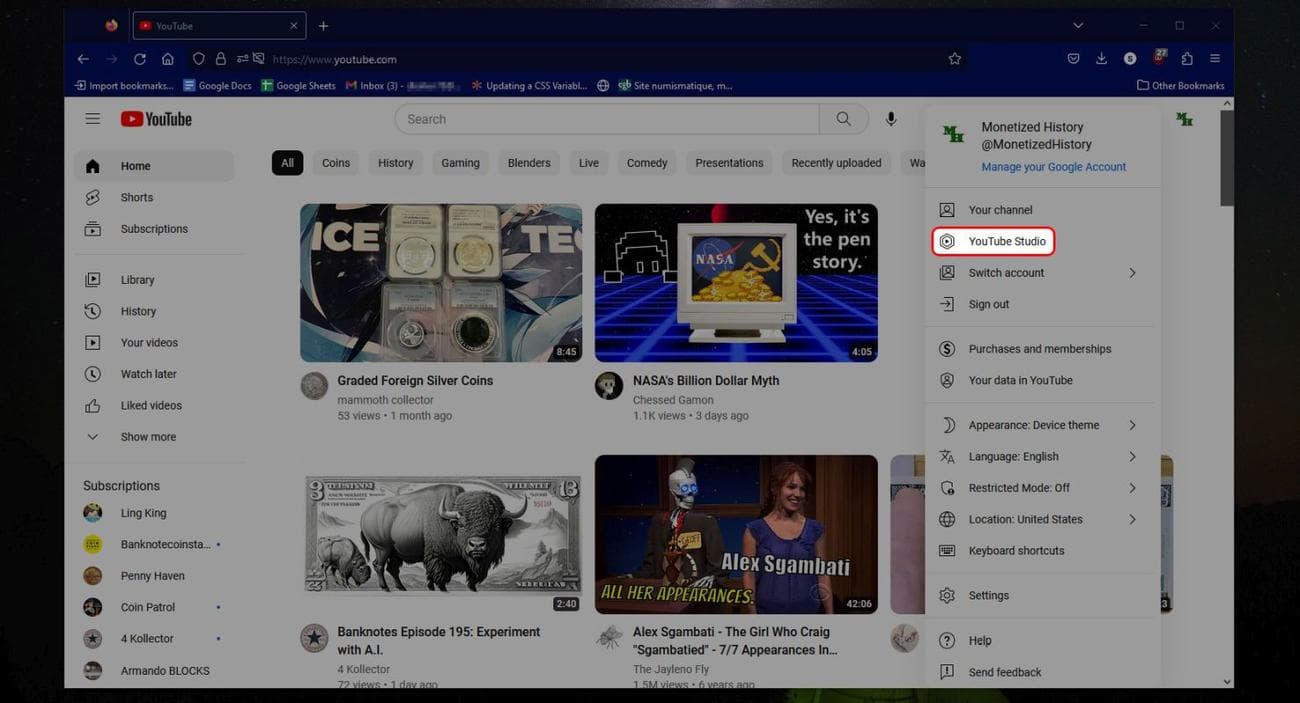Open the Firefox downloads icon
The width and height of the screenshot is (1300, 703).
click(1101, 59)
